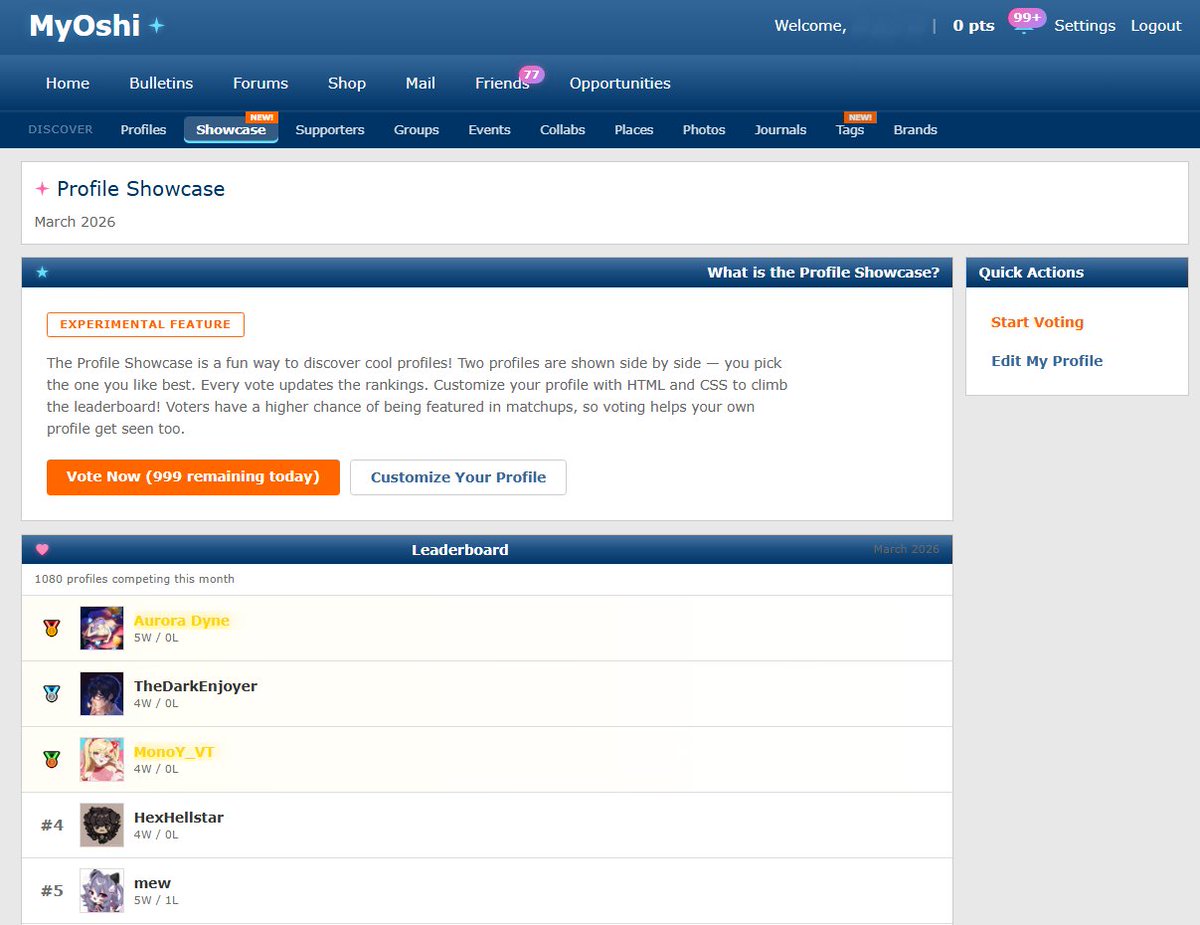
Task: Open the Opportunities menu
Action: (x=620, y=83)
